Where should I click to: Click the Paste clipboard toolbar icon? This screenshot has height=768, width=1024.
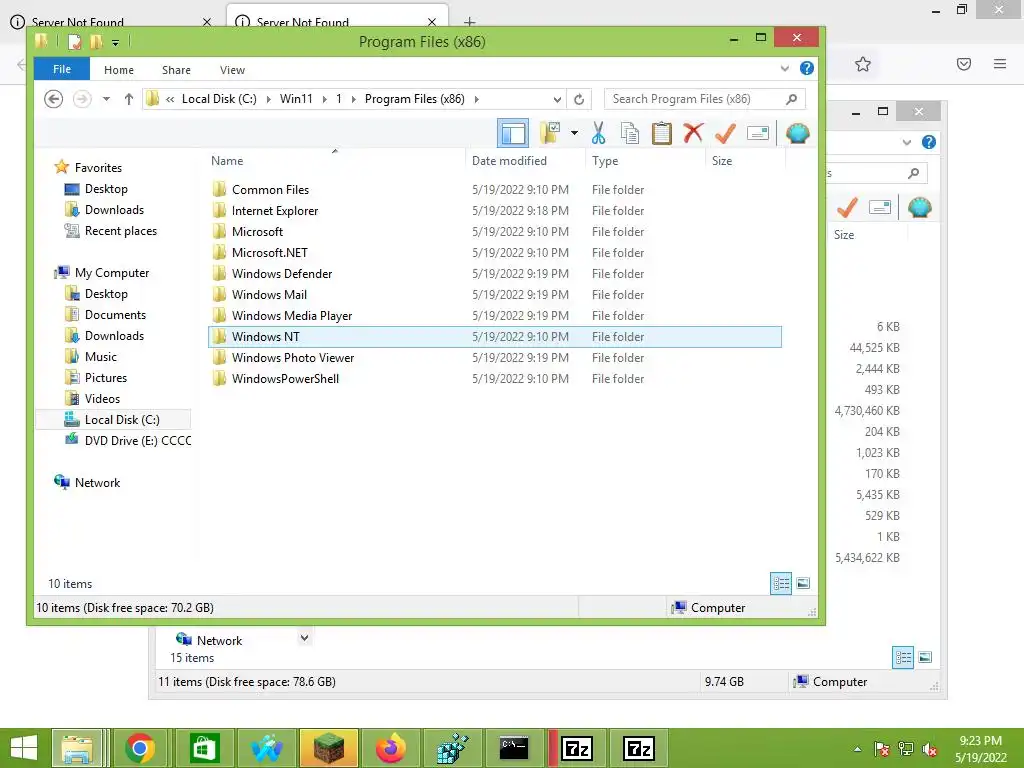click(x=662, y=133)
